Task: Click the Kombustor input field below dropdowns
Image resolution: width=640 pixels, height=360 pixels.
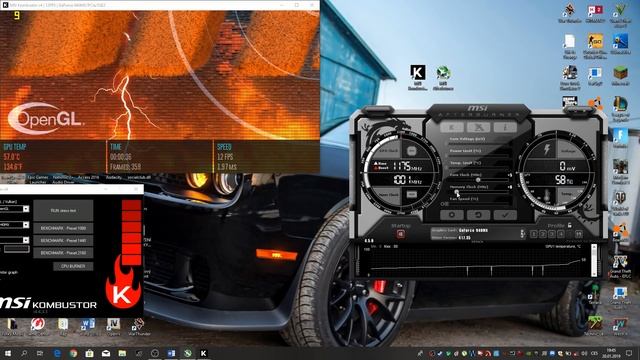Action: coord(17,249)
